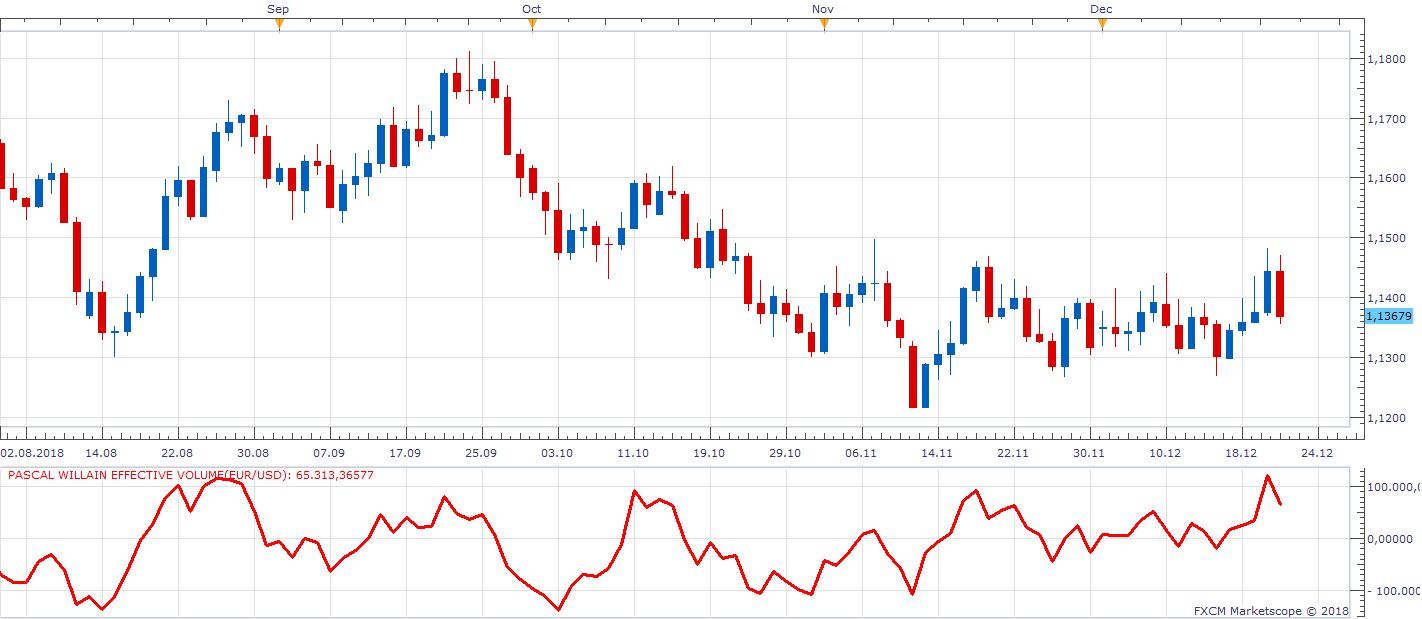Click the 11.10 date axis label
This screenshot has width=1422, height=619.
pos(633,453)
